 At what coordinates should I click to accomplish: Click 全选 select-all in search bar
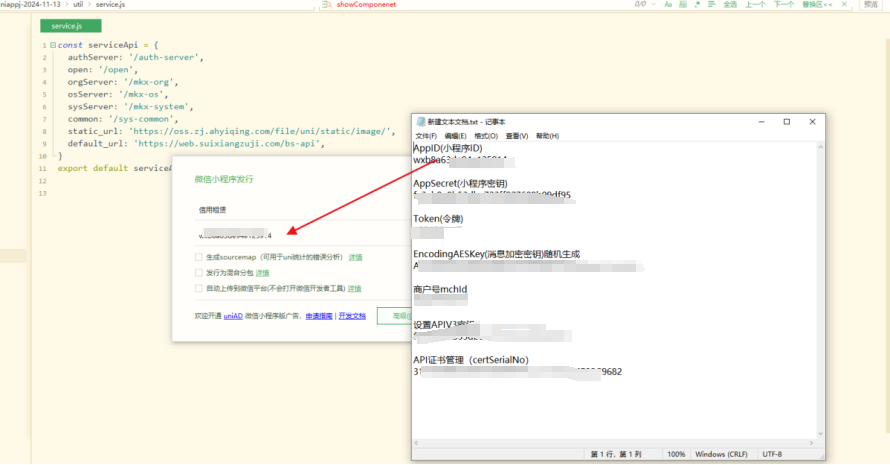click(x=730, y=4)
